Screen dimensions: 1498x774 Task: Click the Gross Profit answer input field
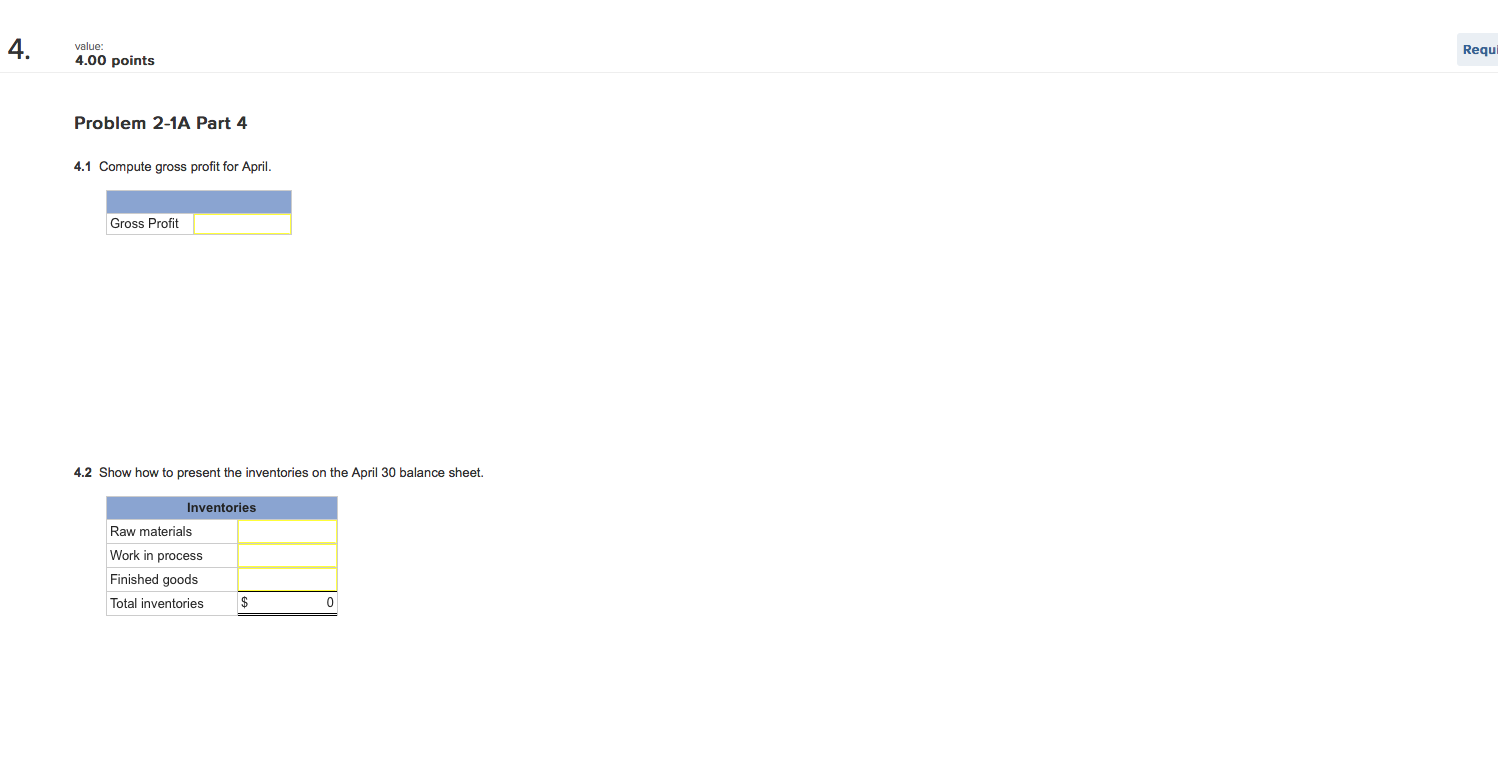tap(243, 224)
